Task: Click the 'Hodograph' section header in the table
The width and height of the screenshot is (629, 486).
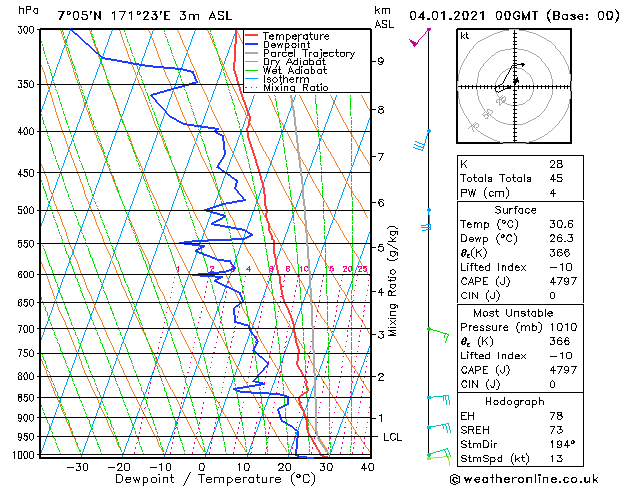Action: [515, 402]
